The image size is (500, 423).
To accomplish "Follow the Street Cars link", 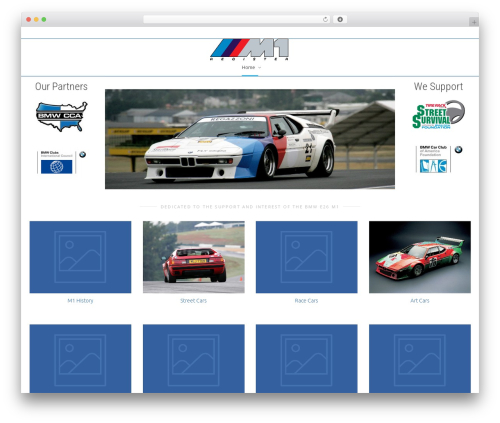I will coord(194,301).
